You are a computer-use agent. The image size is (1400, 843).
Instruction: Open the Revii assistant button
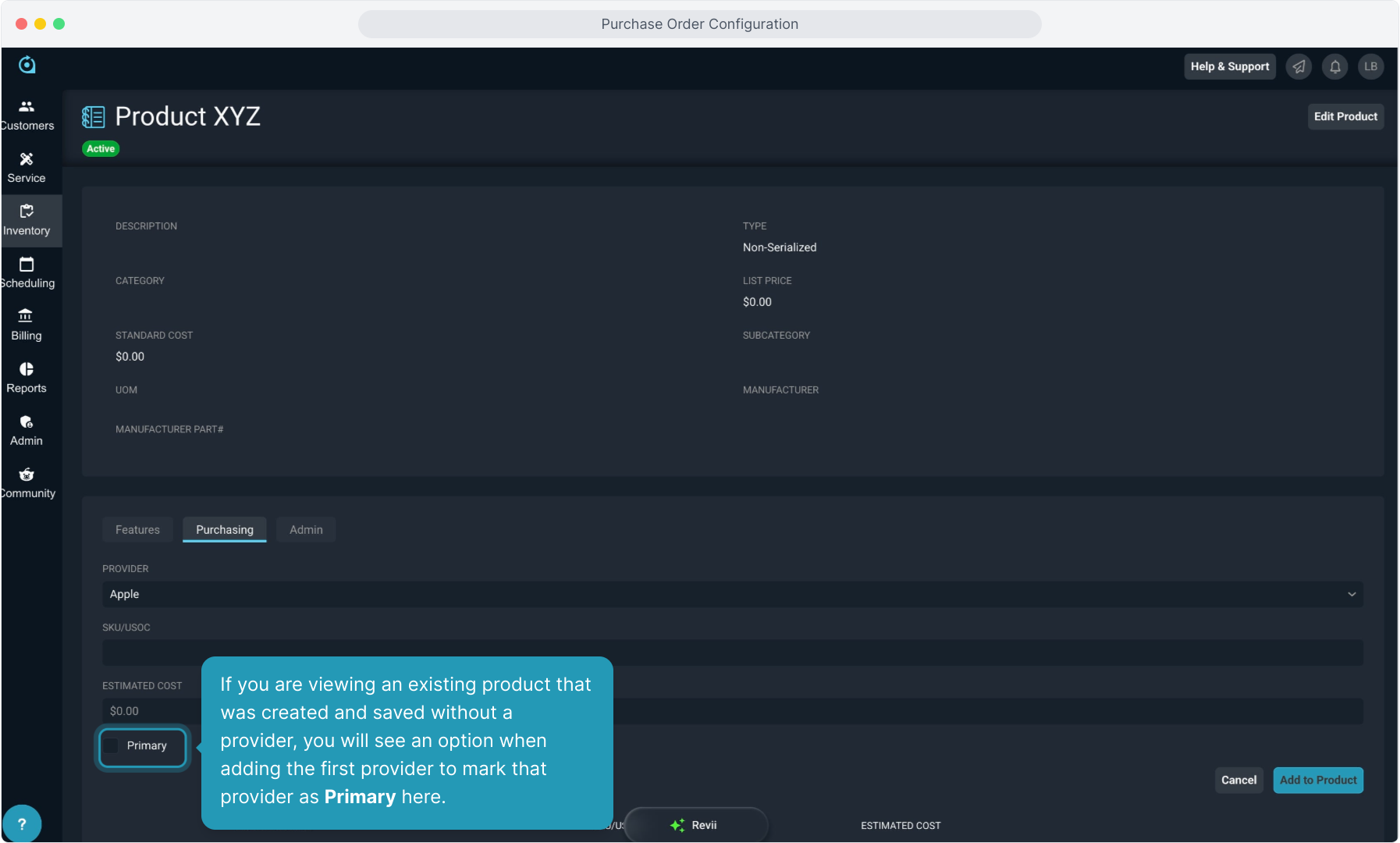[x=695, y=825]
